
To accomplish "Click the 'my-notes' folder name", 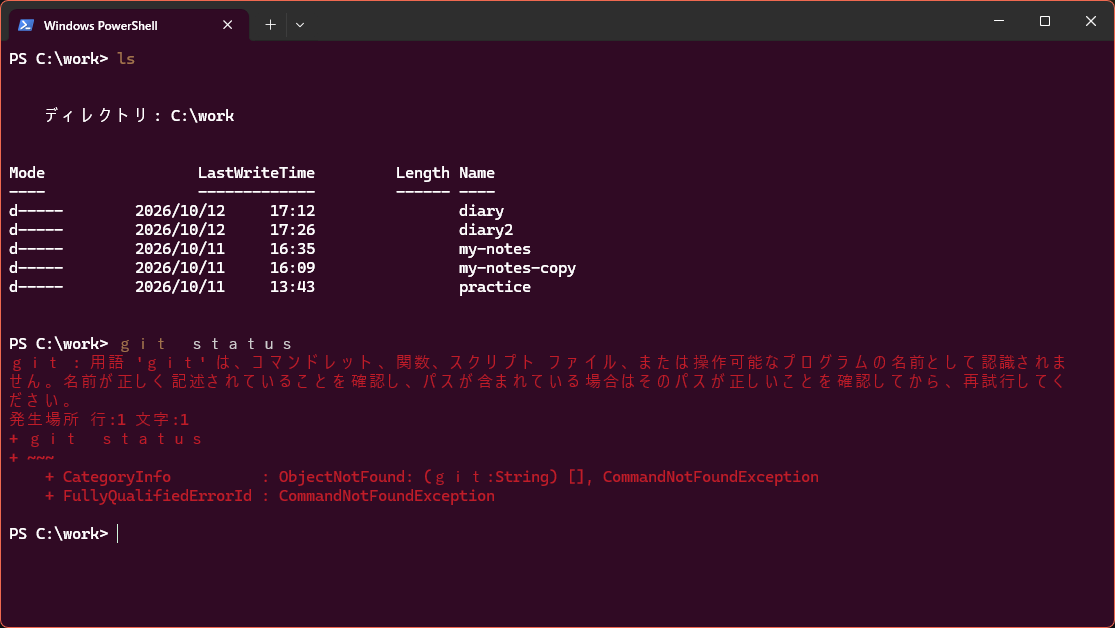I will (x=495, y=249).
